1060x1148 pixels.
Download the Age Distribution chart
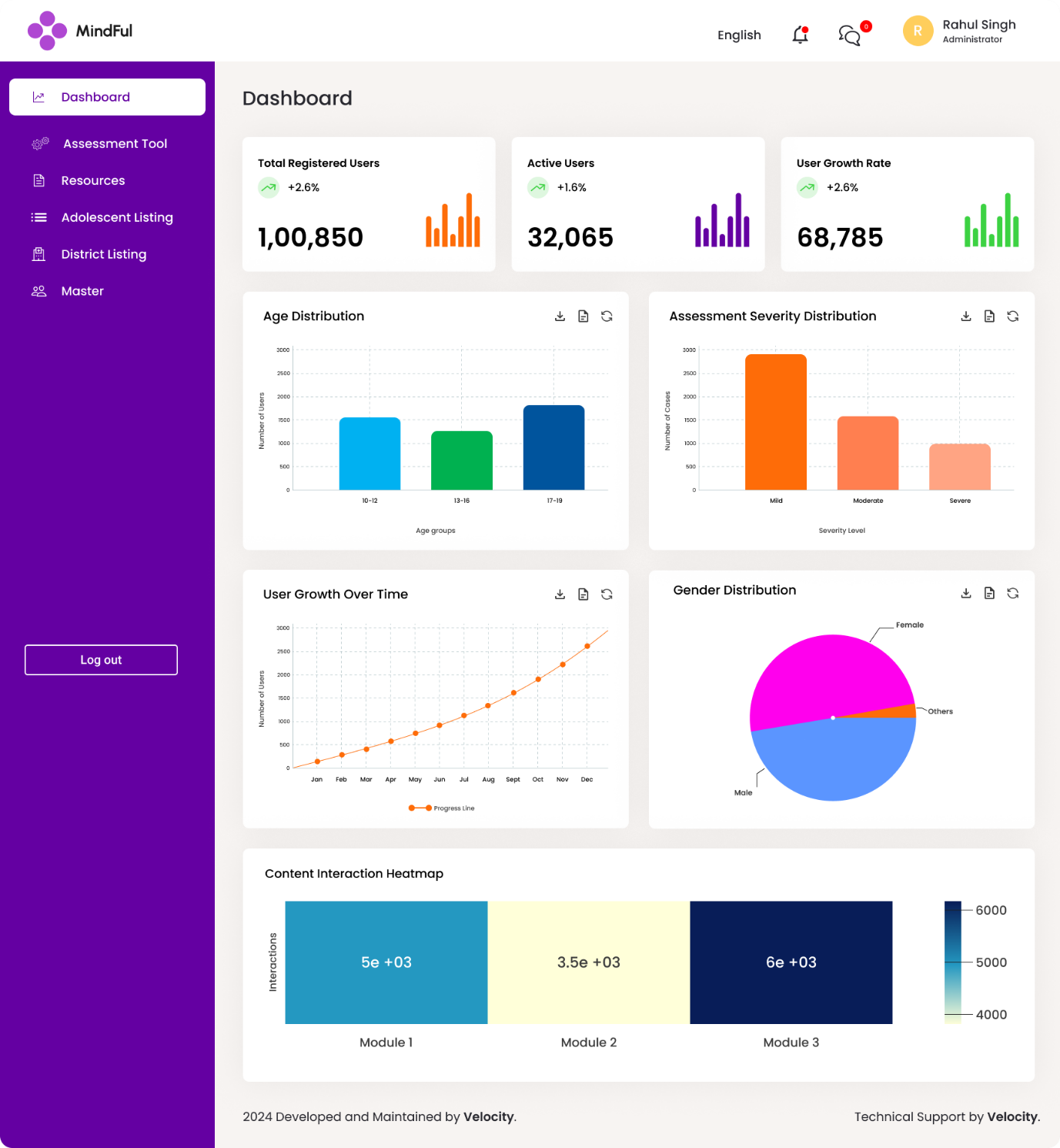(560, 316)
